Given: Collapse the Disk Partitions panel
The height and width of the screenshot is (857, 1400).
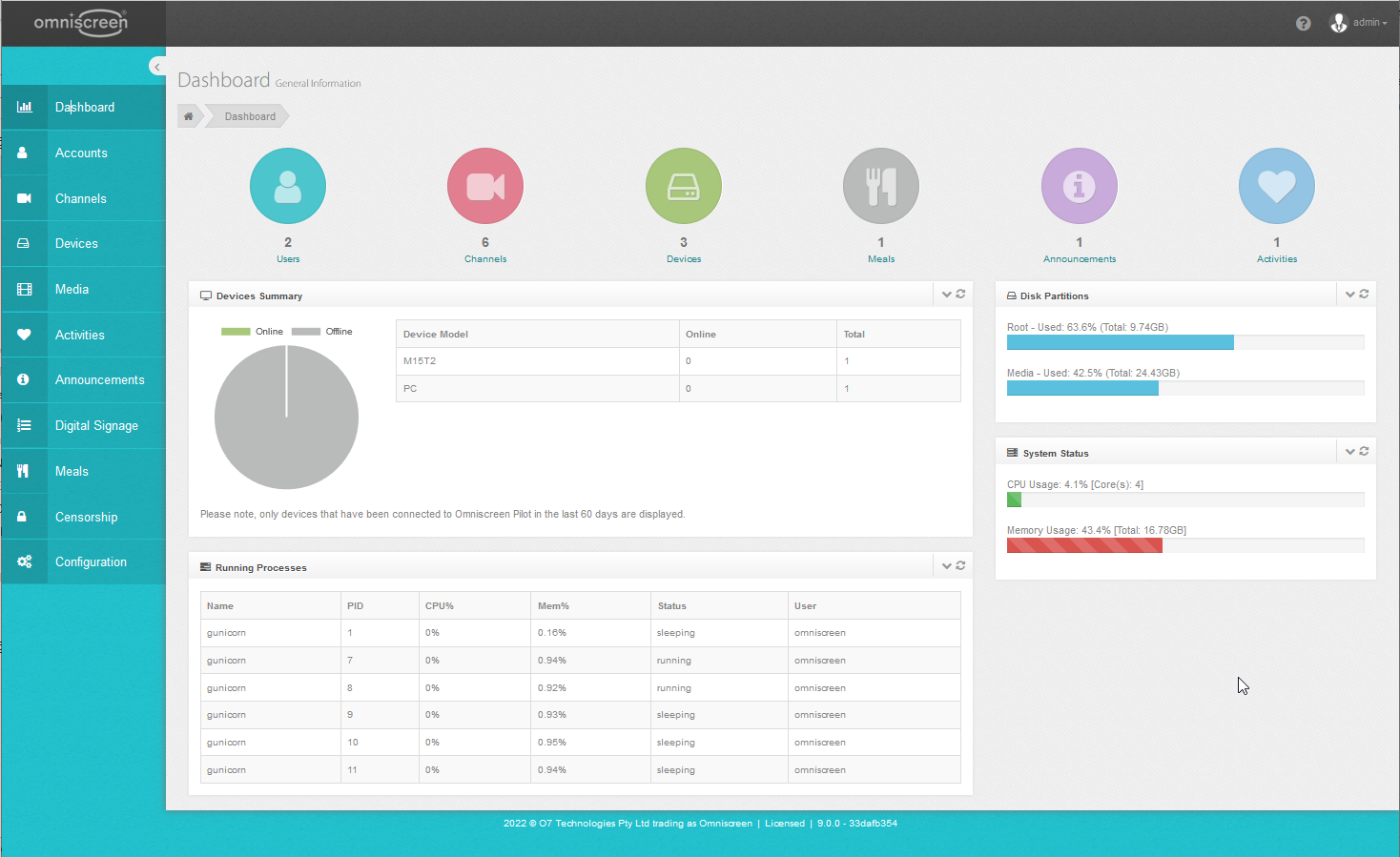Looking at the screenshot, I should (x=1349, y=295).
